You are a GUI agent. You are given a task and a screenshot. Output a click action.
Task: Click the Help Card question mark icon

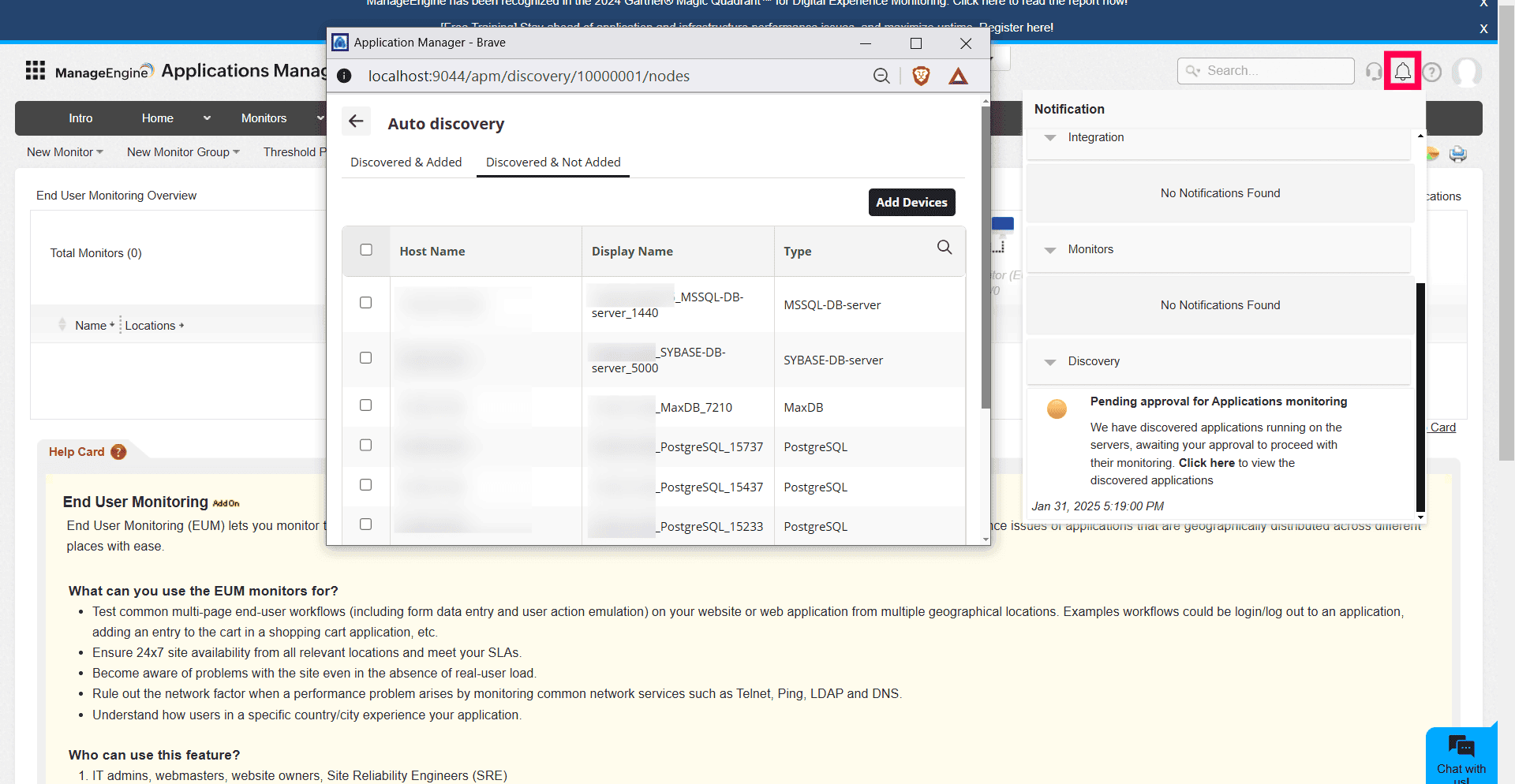click(x=118, y=452)
